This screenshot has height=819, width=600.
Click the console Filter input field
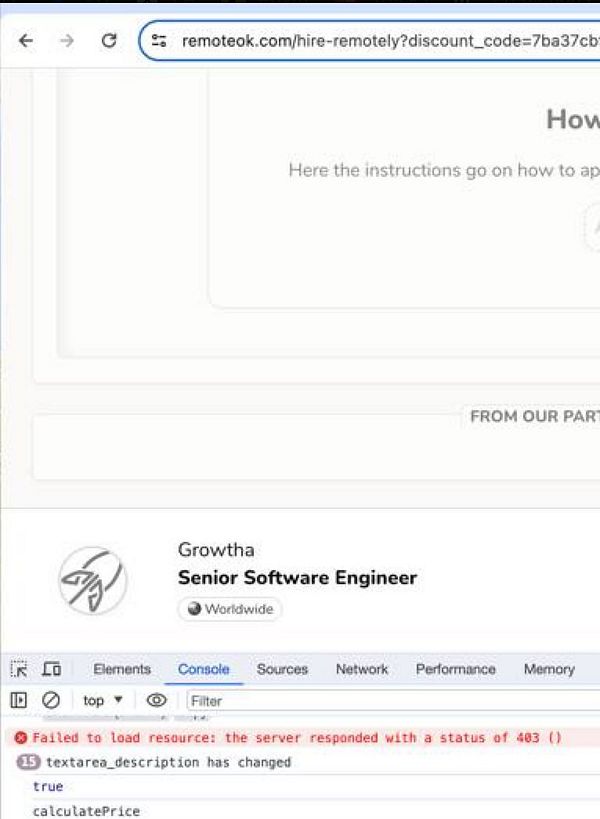coord(393,700)
